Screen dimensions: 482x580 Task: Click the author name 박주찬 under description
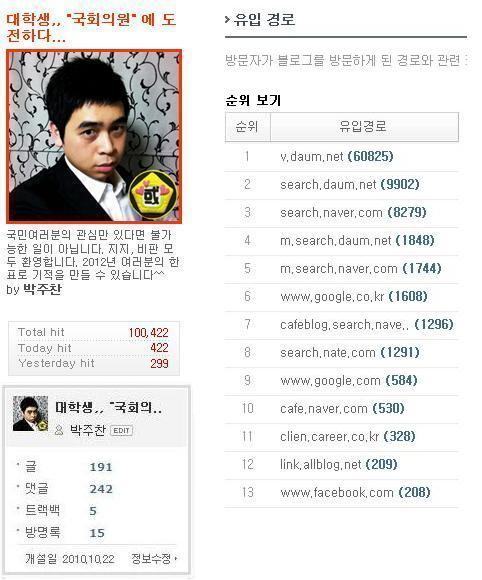42,289
